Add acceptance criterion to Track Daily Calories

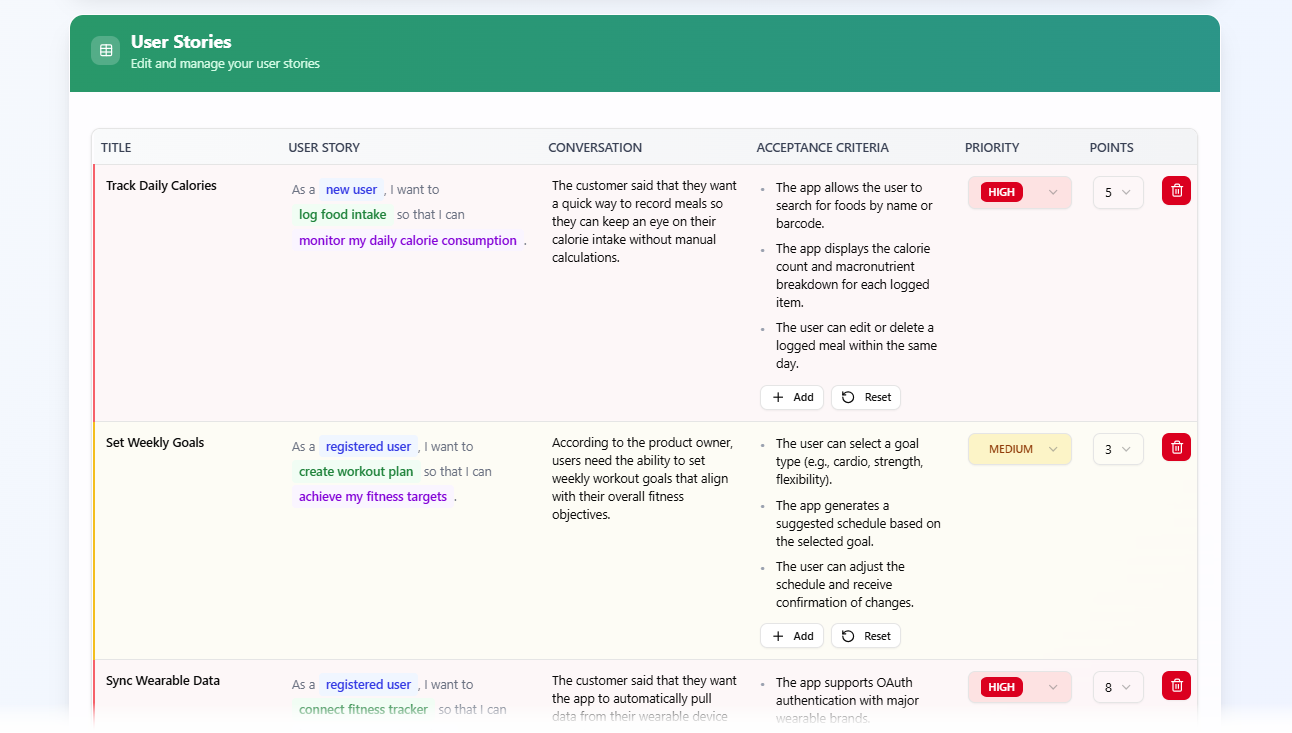pos(792,397)
